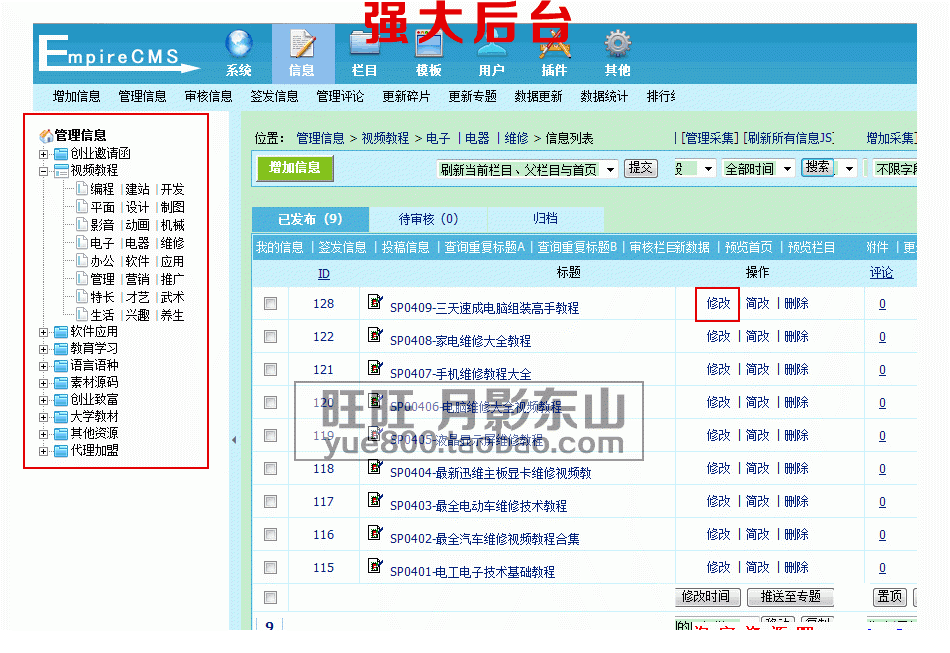This screenshot has height=653, width=950.
Task: Click folder icon of 创业邀请函
Action: tap(61, 154)
